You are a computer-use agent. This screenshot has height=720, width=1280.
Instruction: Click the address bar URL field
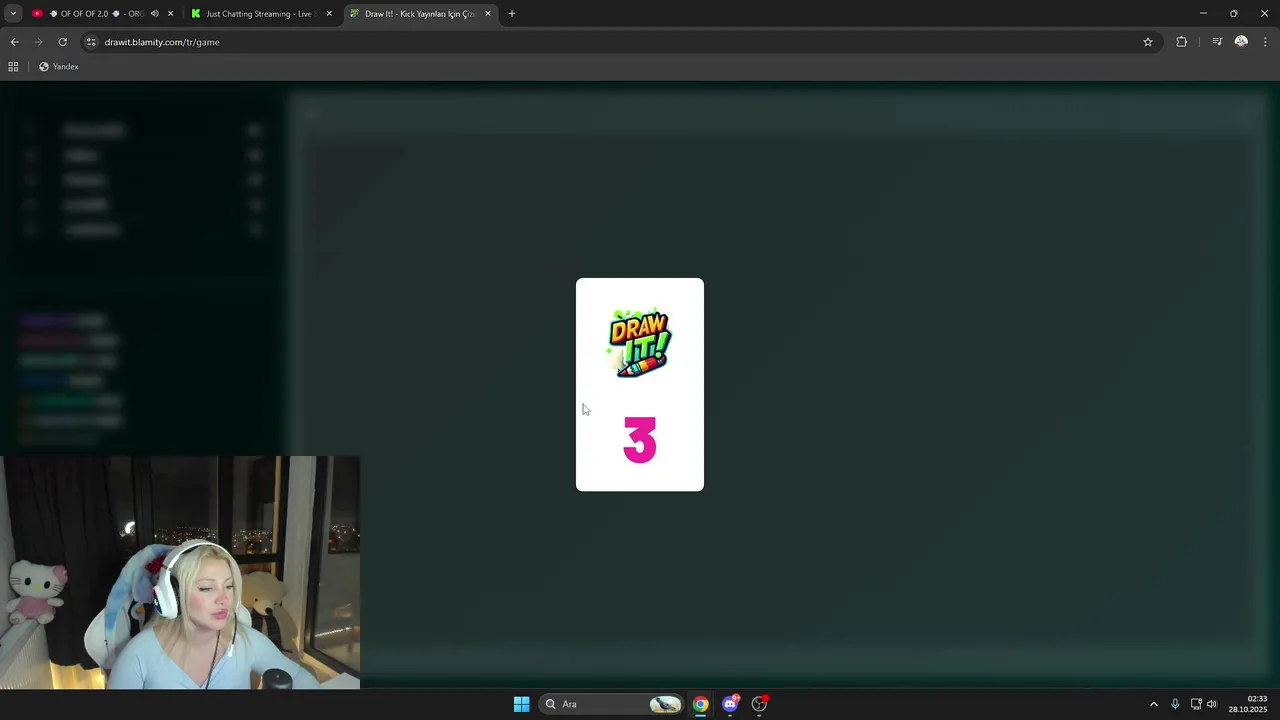620,42
